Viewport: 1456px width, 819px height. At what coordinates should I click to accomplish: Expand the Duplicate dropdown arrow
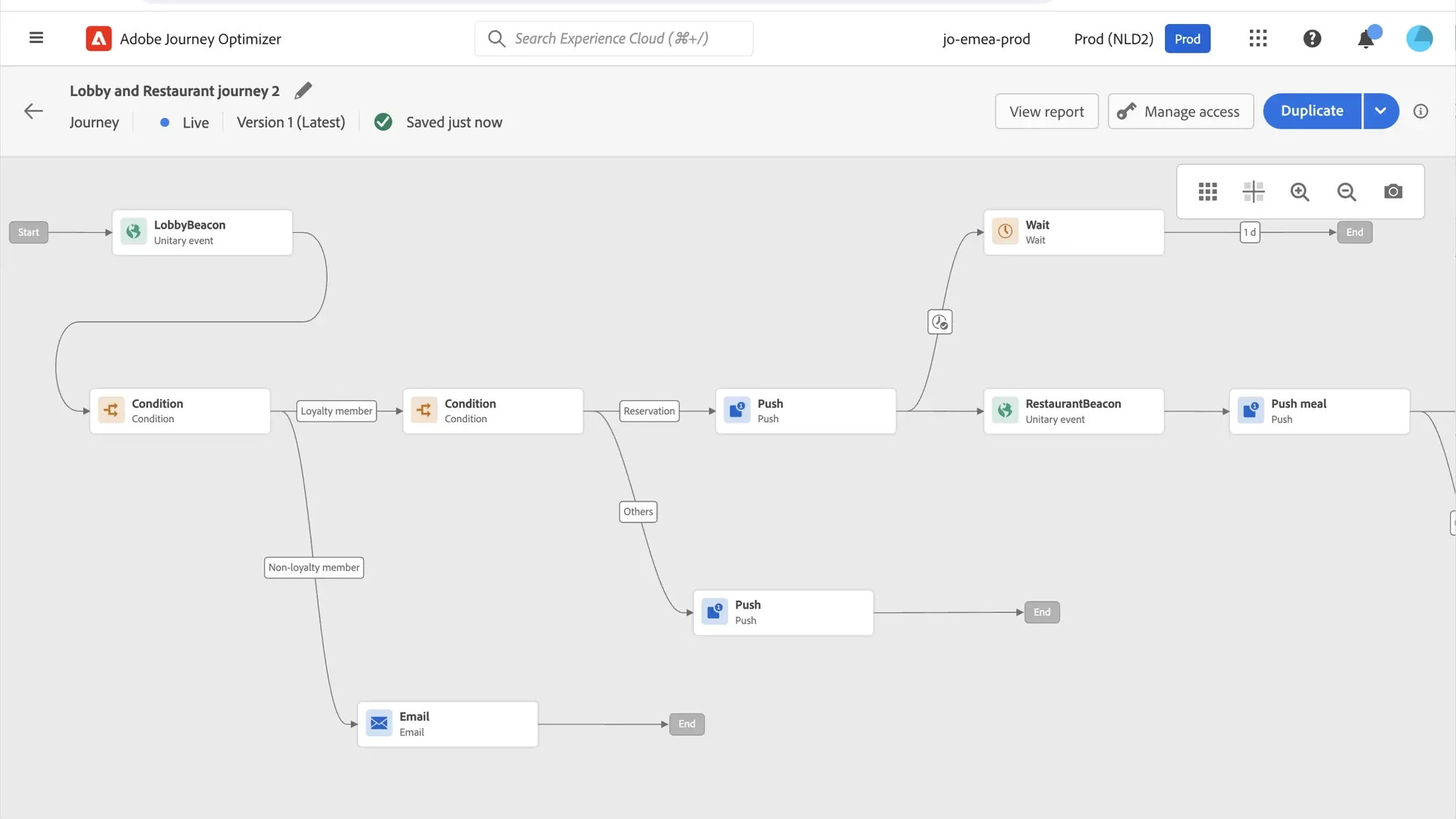coord(1380,111)
